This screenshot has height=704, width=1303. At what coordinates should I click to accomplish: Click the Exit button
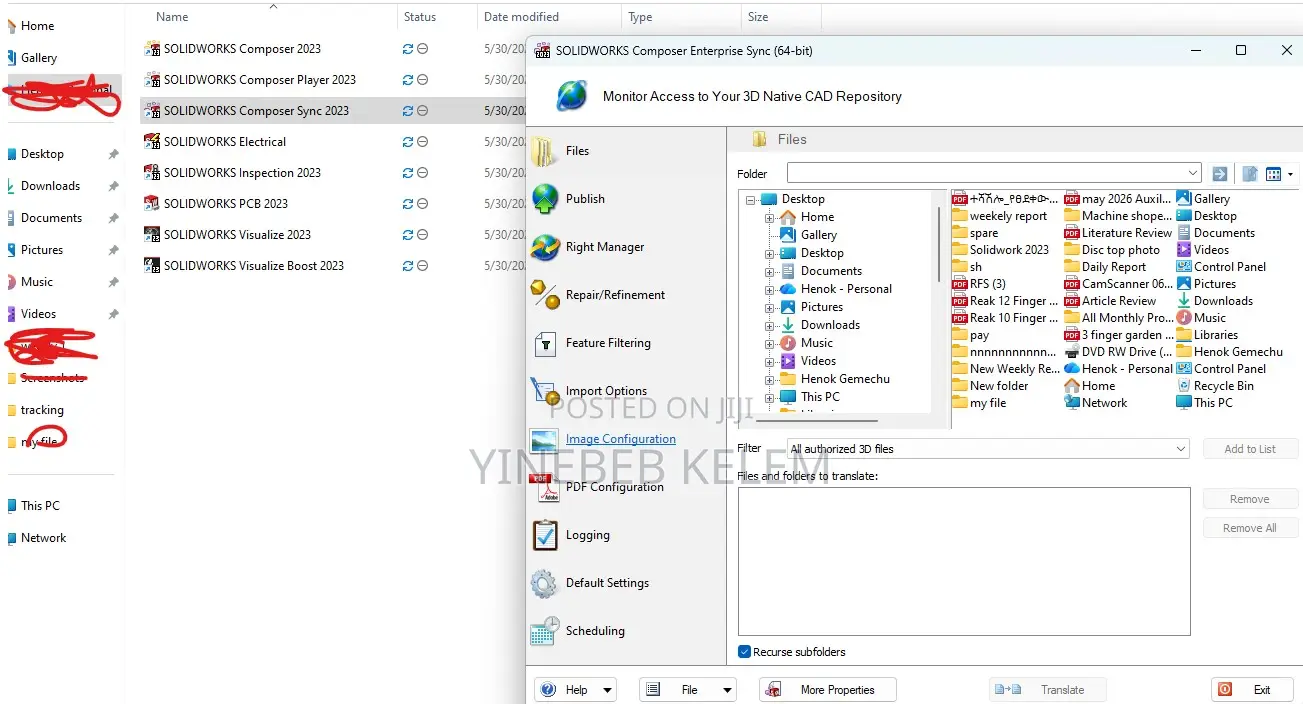pyautogui.click(x=1251, y=690)
